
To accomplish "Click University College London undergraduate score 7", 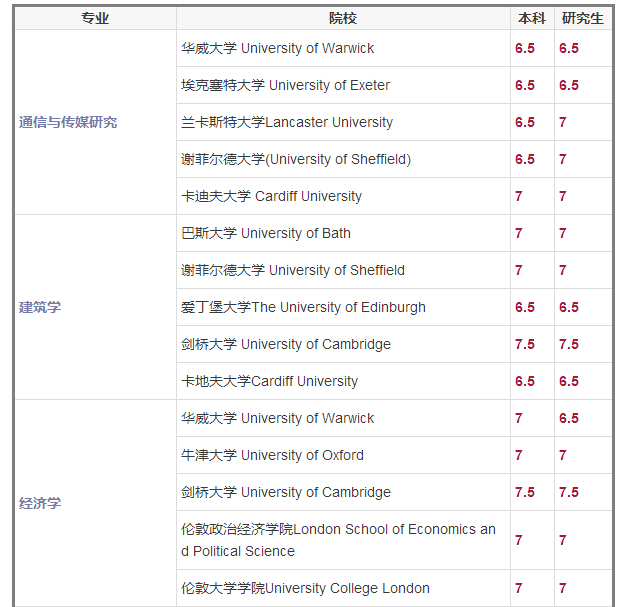I will pos(519,588).
